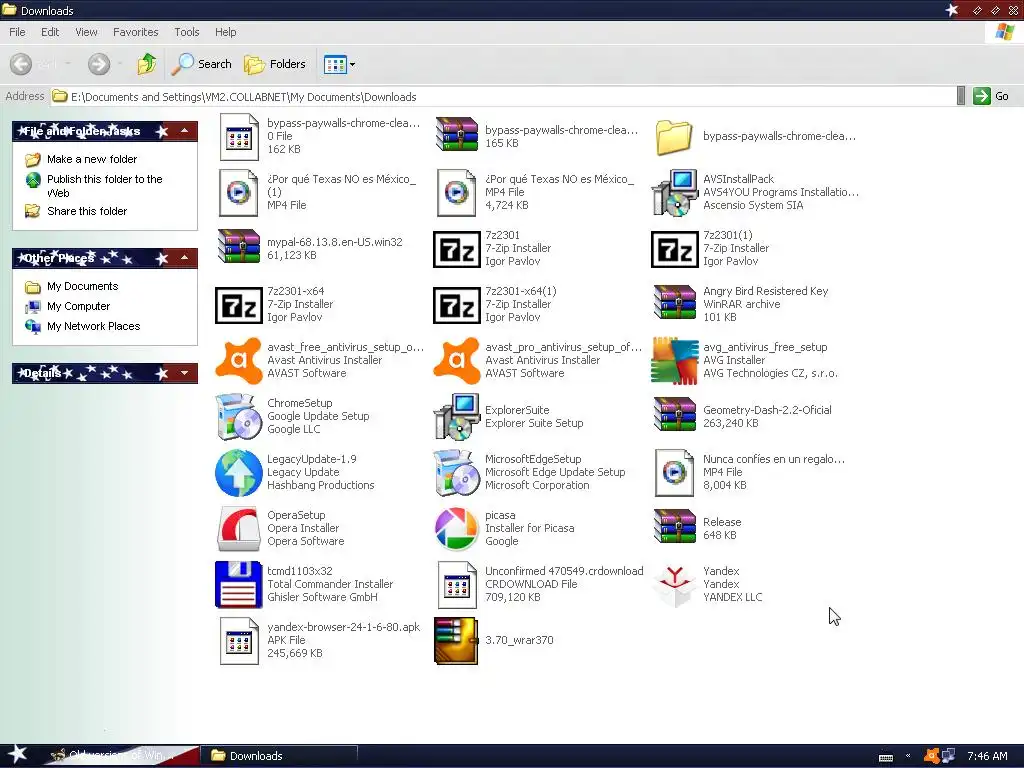Open the Favorites menu
This screenshot has width=1024, height=768.
point(136,32)
